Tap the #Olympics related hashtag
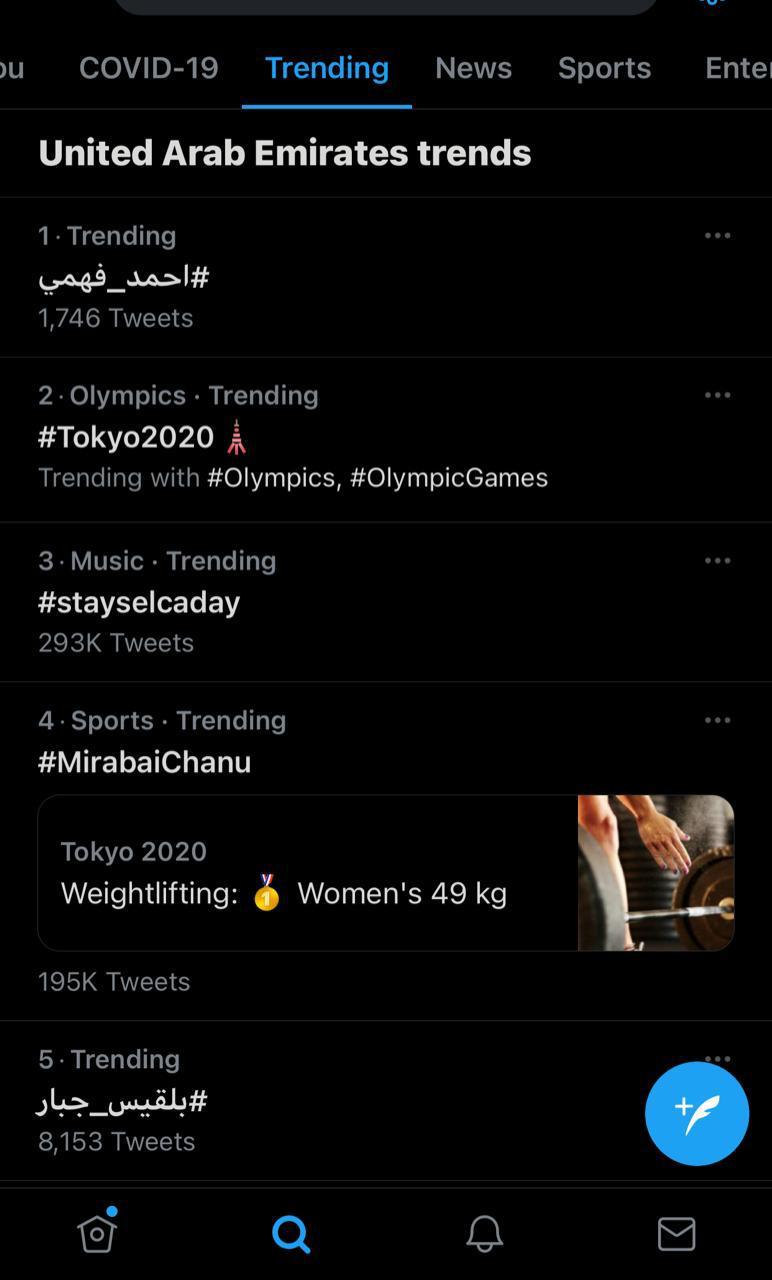Image resolution: width=772 pixels, height=1280 pixels. [x=270, y=478]
